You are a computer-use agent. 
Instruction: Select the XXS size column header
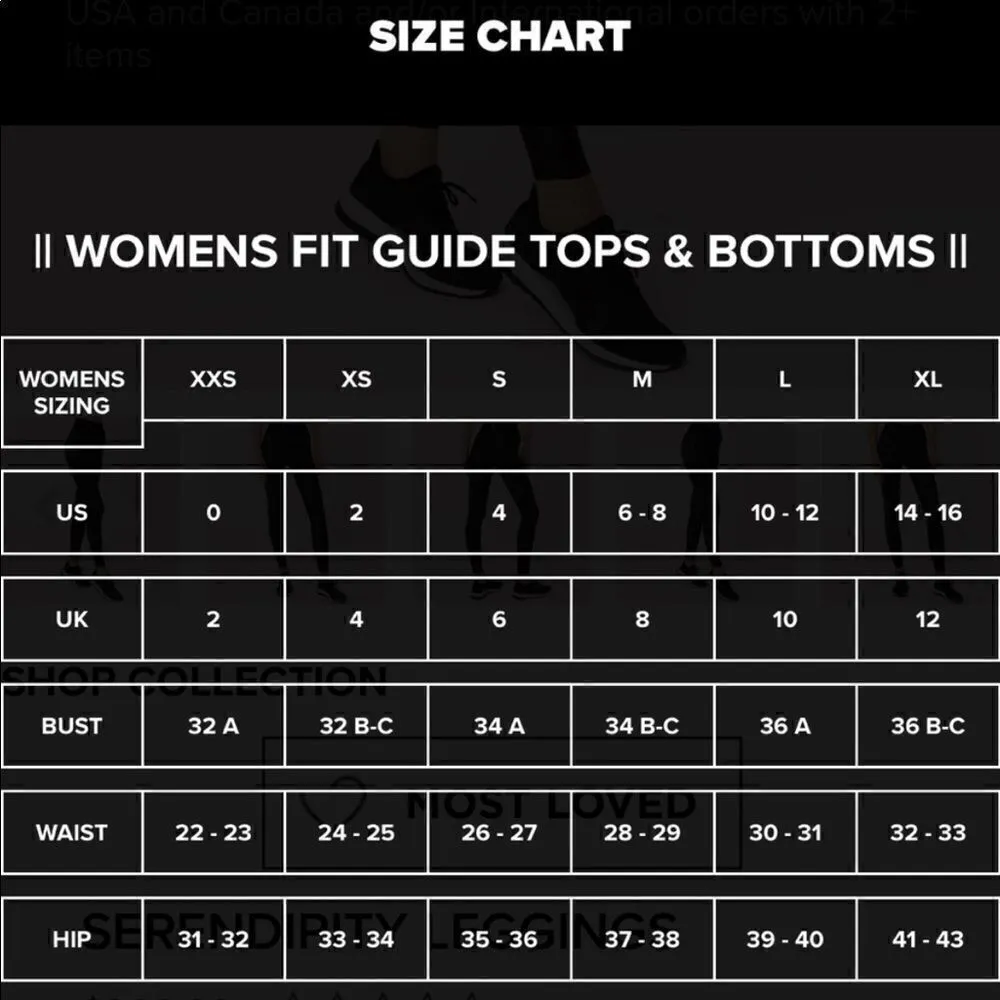pyautogui.click(x=213, y=379)
